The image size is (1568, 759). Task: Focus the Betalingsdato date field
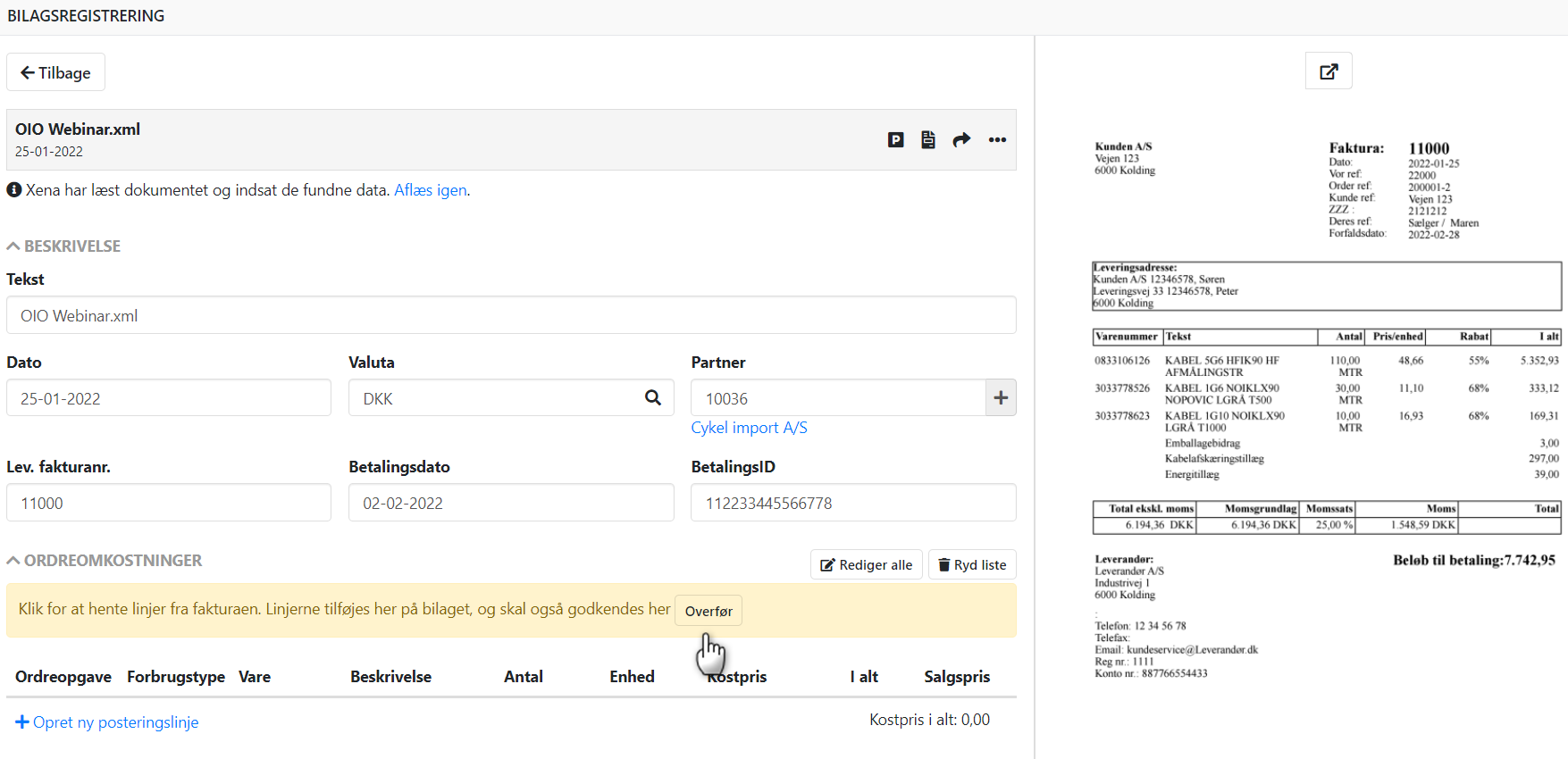click(510, 504)
